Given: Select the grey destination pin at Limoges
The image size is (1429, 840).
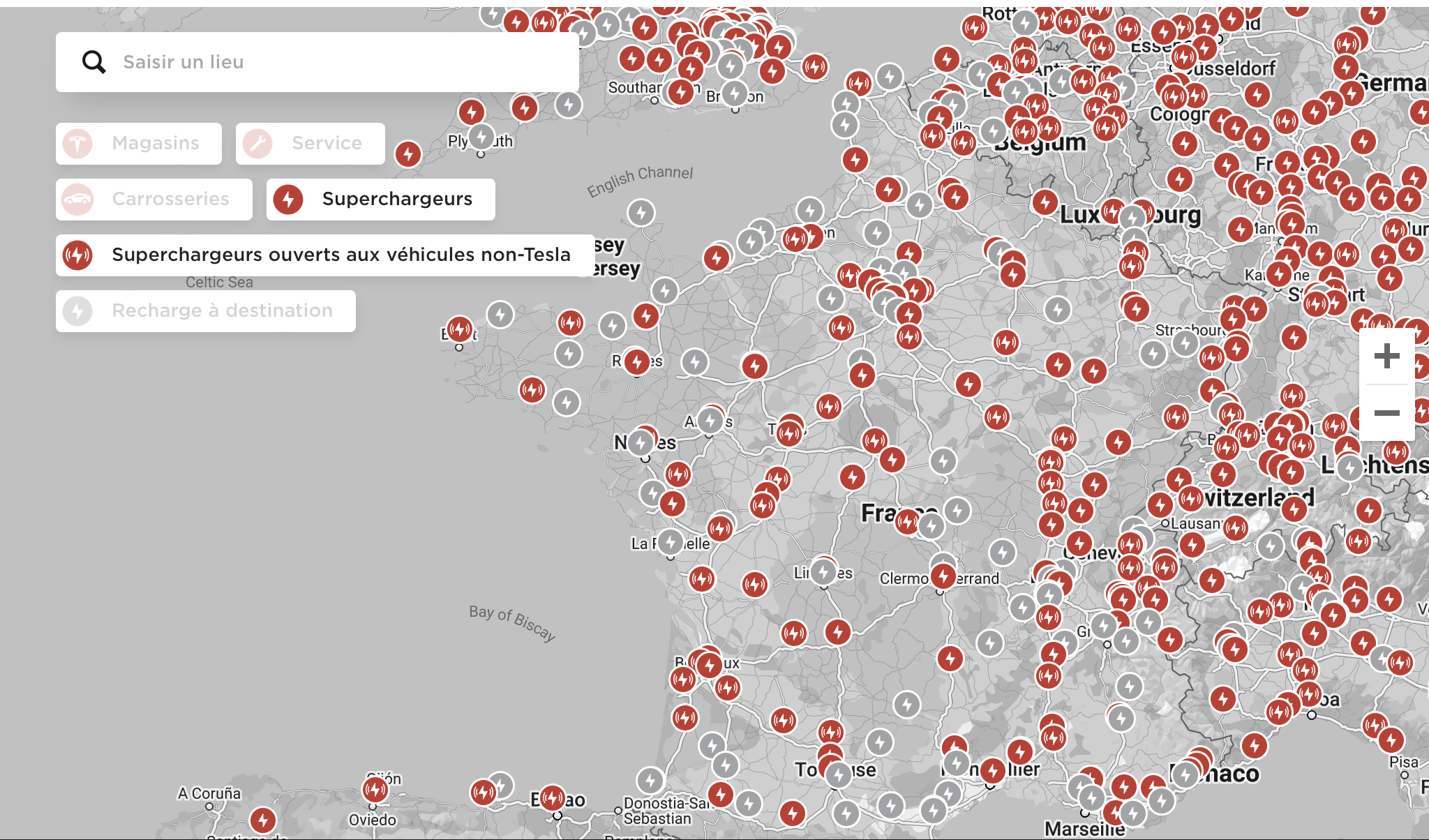Looking at the screenshot, I should coord(824,573).
